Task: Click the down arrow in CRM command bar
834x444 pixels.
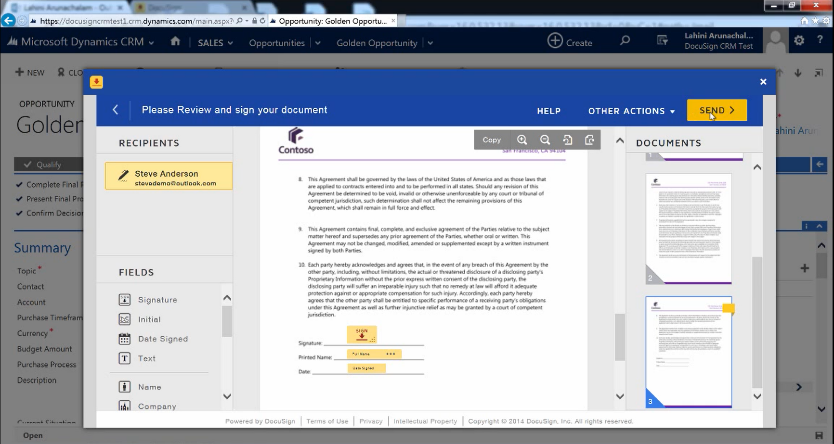Action: 798,73
